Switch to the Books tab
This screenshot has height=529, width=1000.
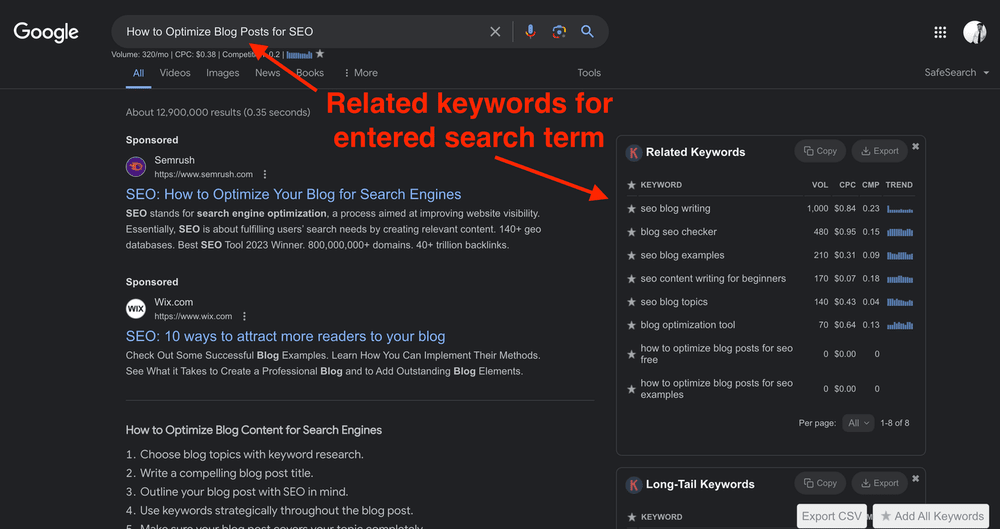[310, 73]
